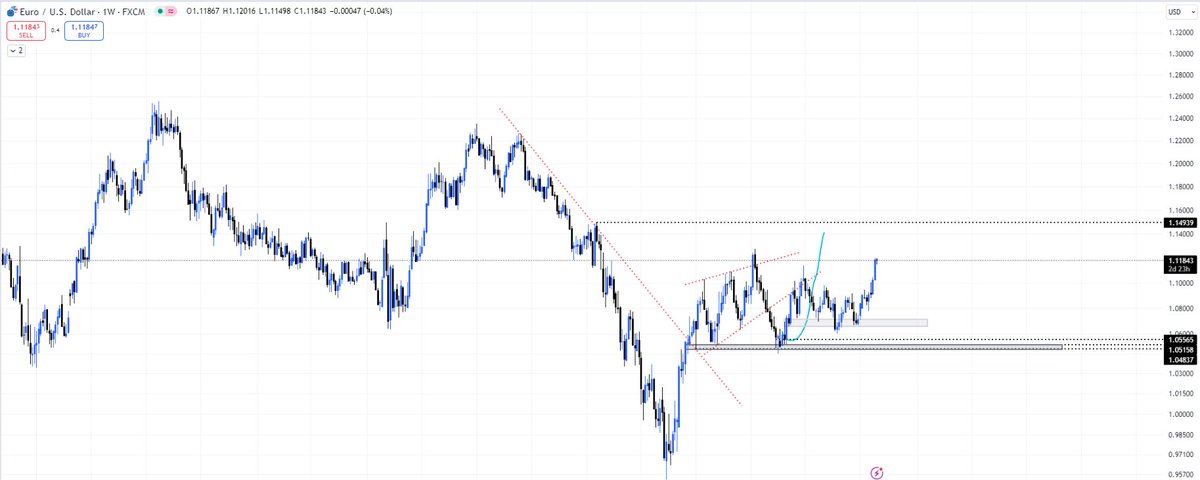Click the O1.11867 open value
This screenshot has width=1200, height=480.
202,11
